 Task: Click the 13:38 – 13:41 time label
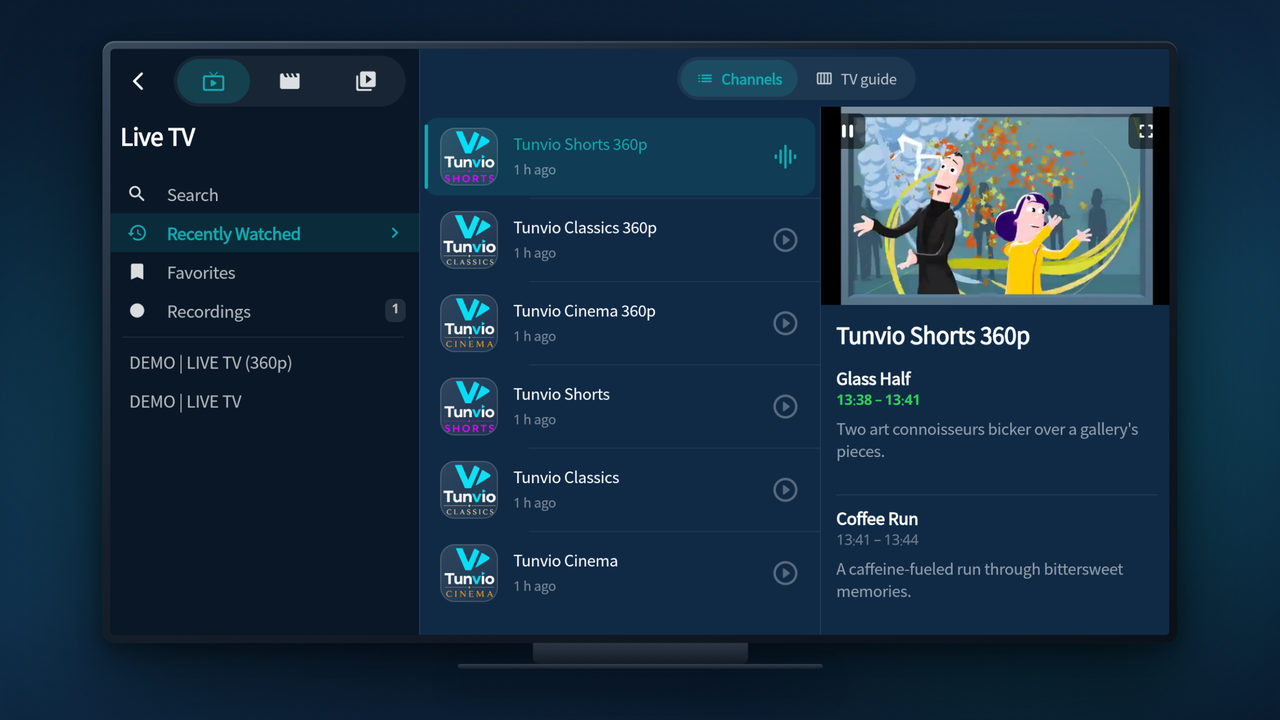[x=878, y=400]
